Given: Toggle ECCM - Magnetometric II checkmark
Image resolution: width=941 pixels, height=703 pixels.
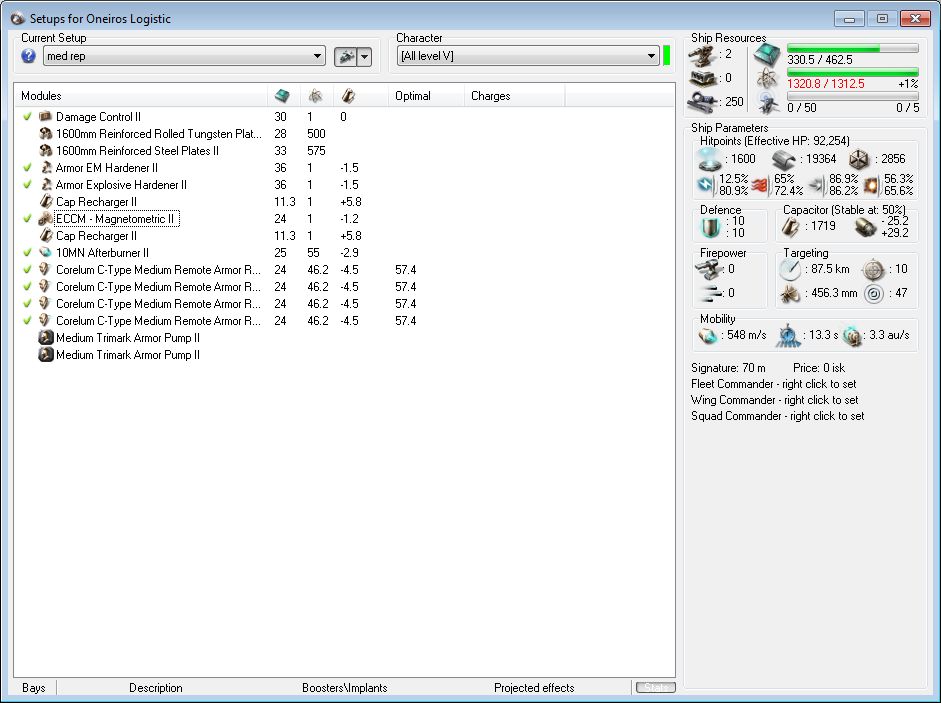Looking at the screenshot, I should [x=27, y=219].
